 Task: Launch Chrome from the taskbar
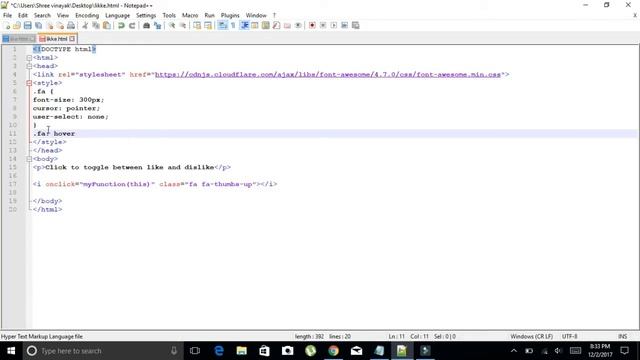coord(333,351)
